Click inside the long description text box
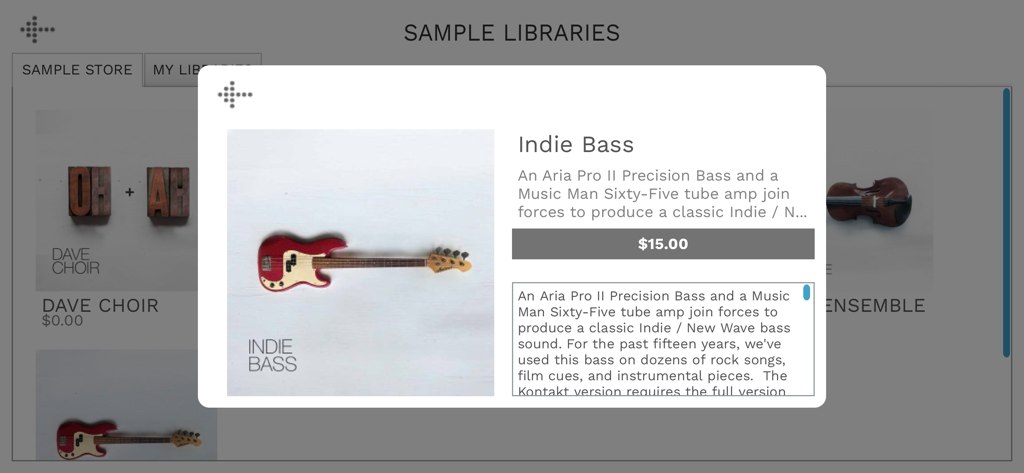Screen dimensions: 1024x473 (x=654, y=340)
